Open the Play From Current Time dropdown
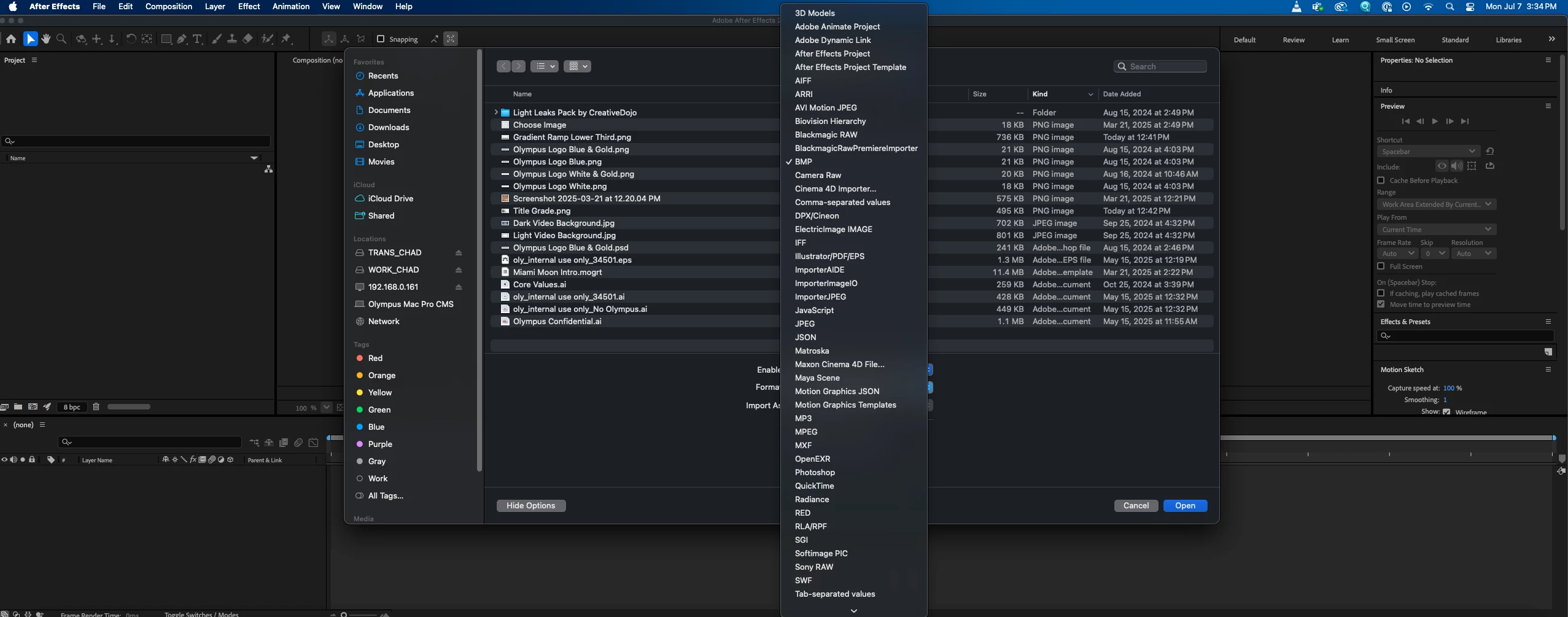The image size is (1568, 617). pyautogui.click(x=1436, y=230)
